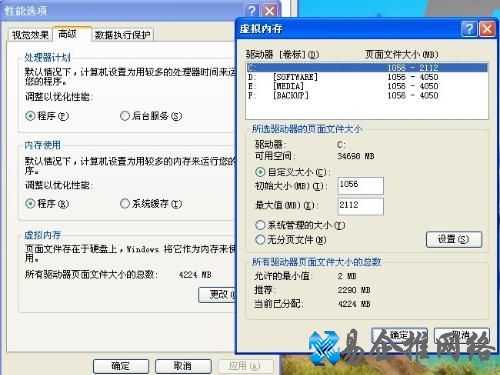Pick 程序 radio under 处理器计划
Screen dimensions: 500x375
pyautogui.click(x=30, y=116)
